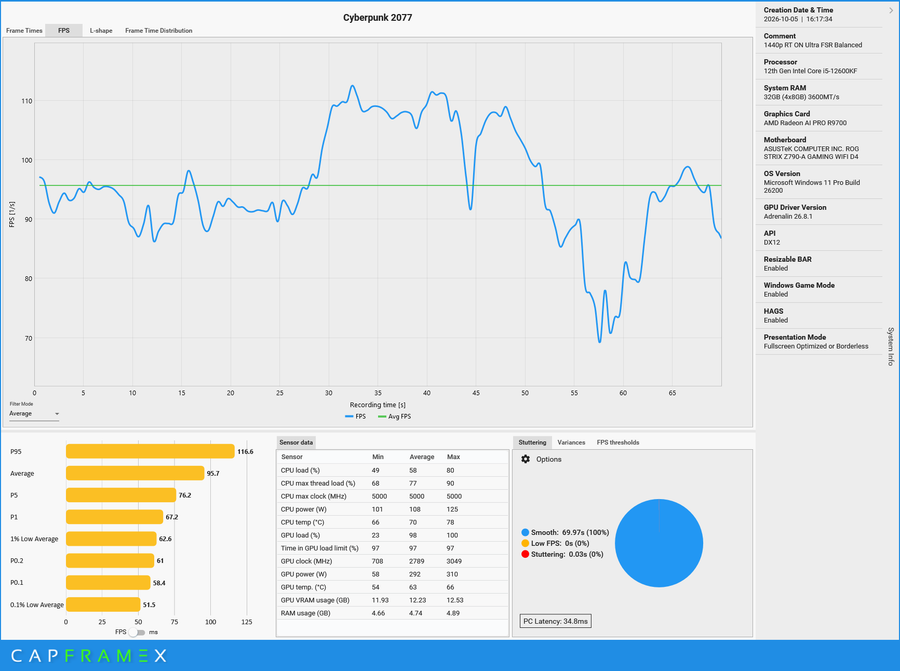Image resolution: width=900 pixels, height=671 pixels.
Task: Switch to the Variances tab
Action: [x=571, y=443]
